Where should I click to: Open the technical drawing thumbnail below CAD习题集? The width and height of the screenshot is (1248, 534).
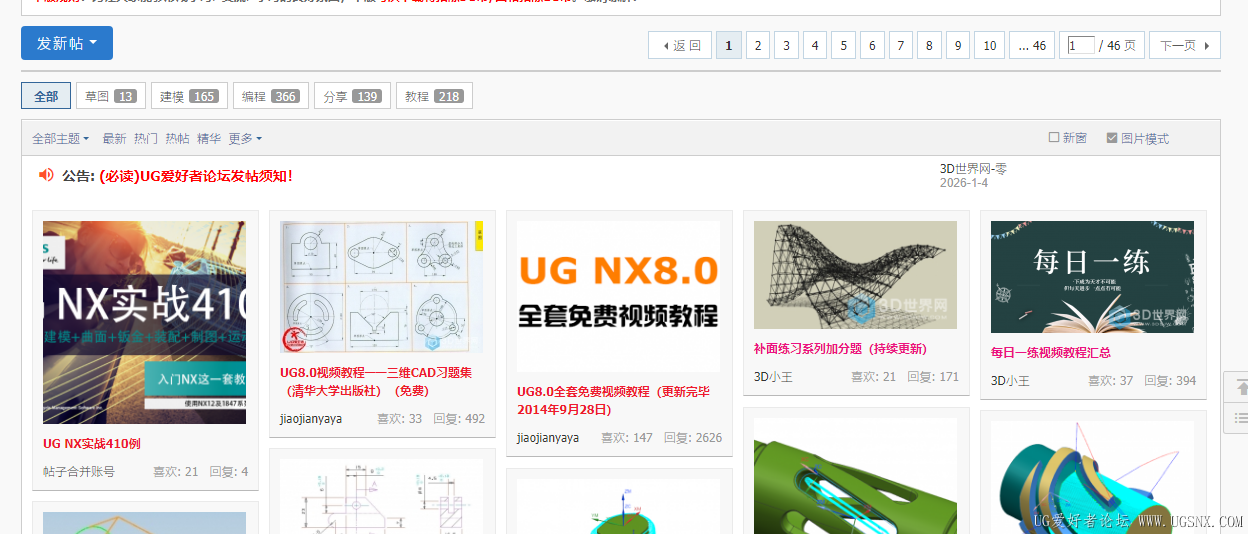tap(381, 496)
